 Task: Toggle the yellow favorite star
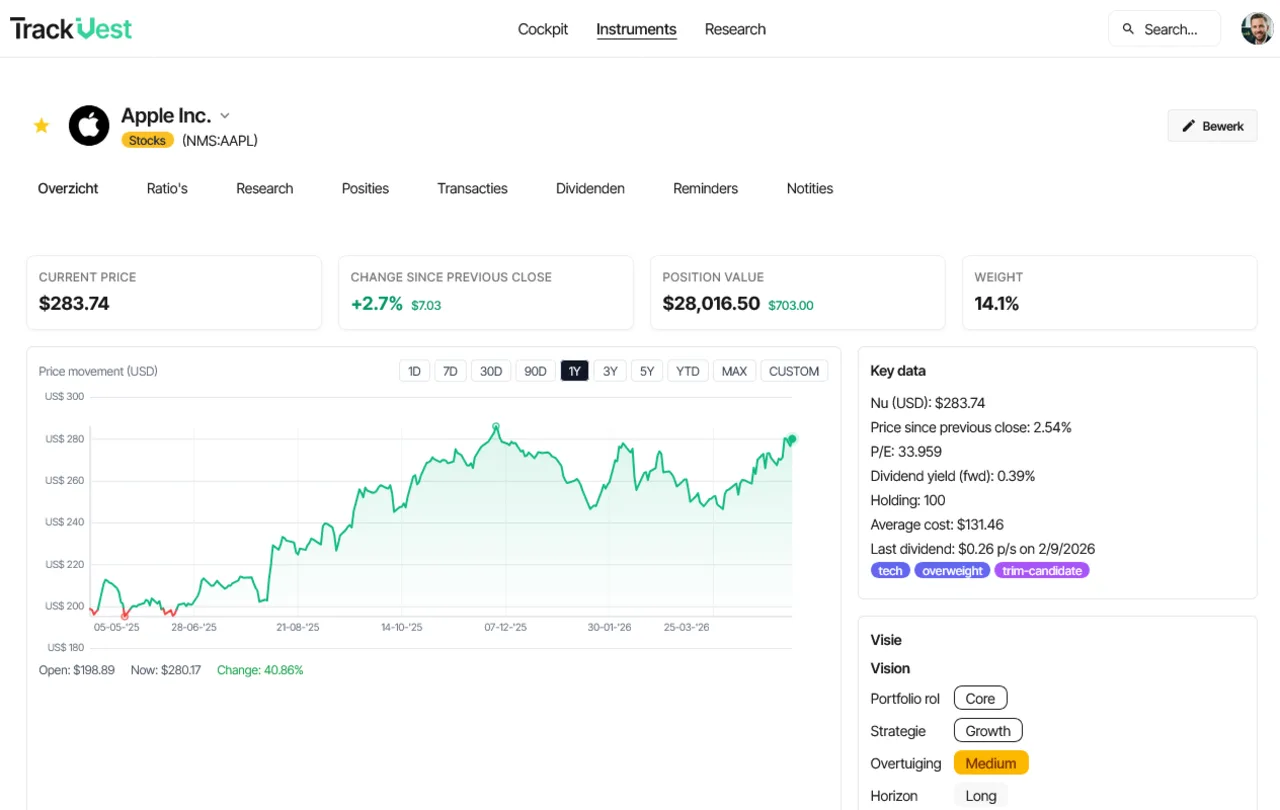tap(41, 126)
